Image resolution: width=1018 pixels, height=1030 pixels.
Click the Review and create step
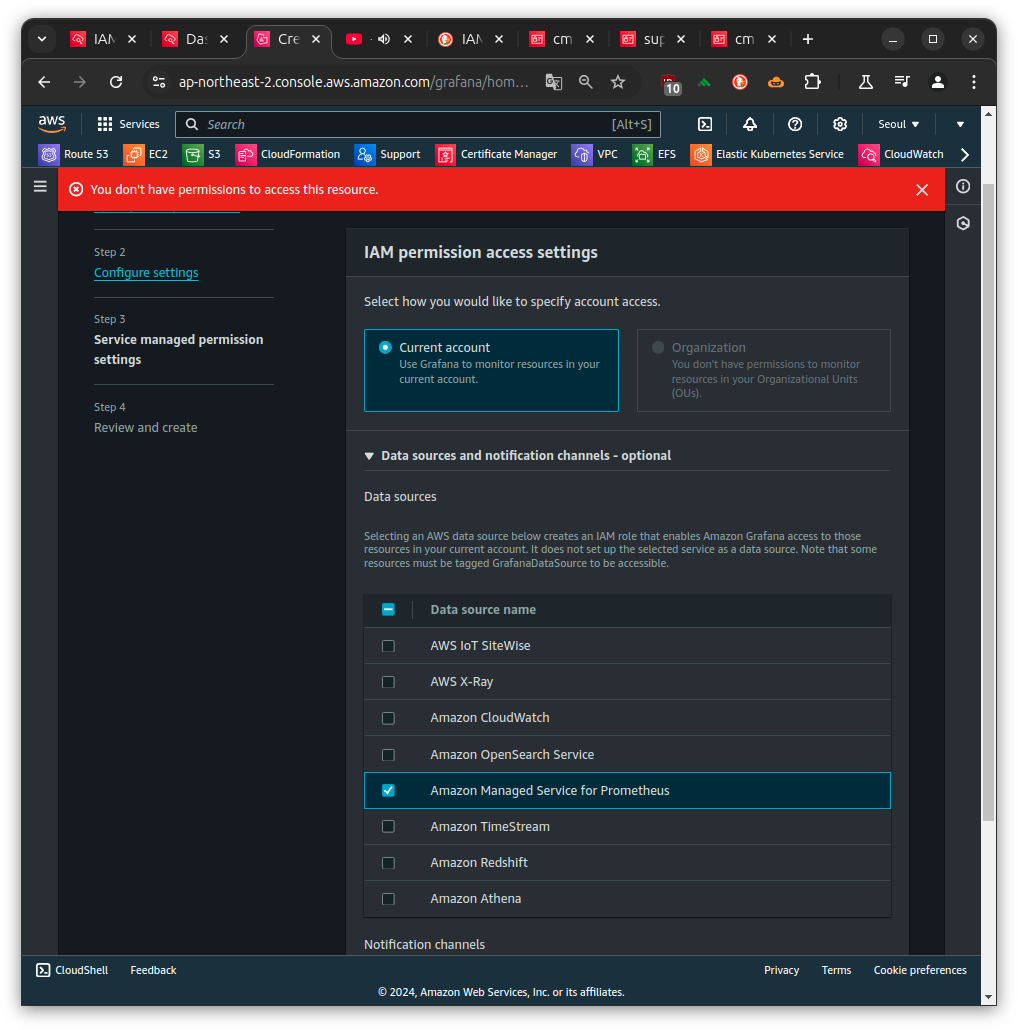(145, 428)
